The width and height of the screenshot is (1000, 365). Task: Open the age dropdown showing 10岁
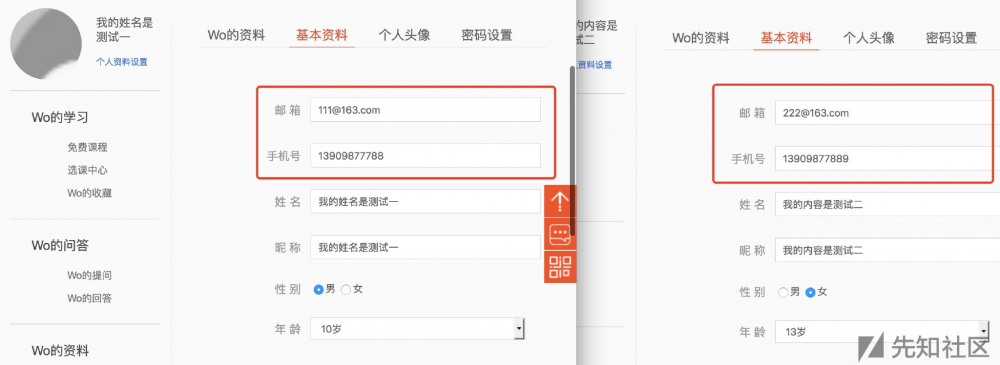(x=417, y=329)
